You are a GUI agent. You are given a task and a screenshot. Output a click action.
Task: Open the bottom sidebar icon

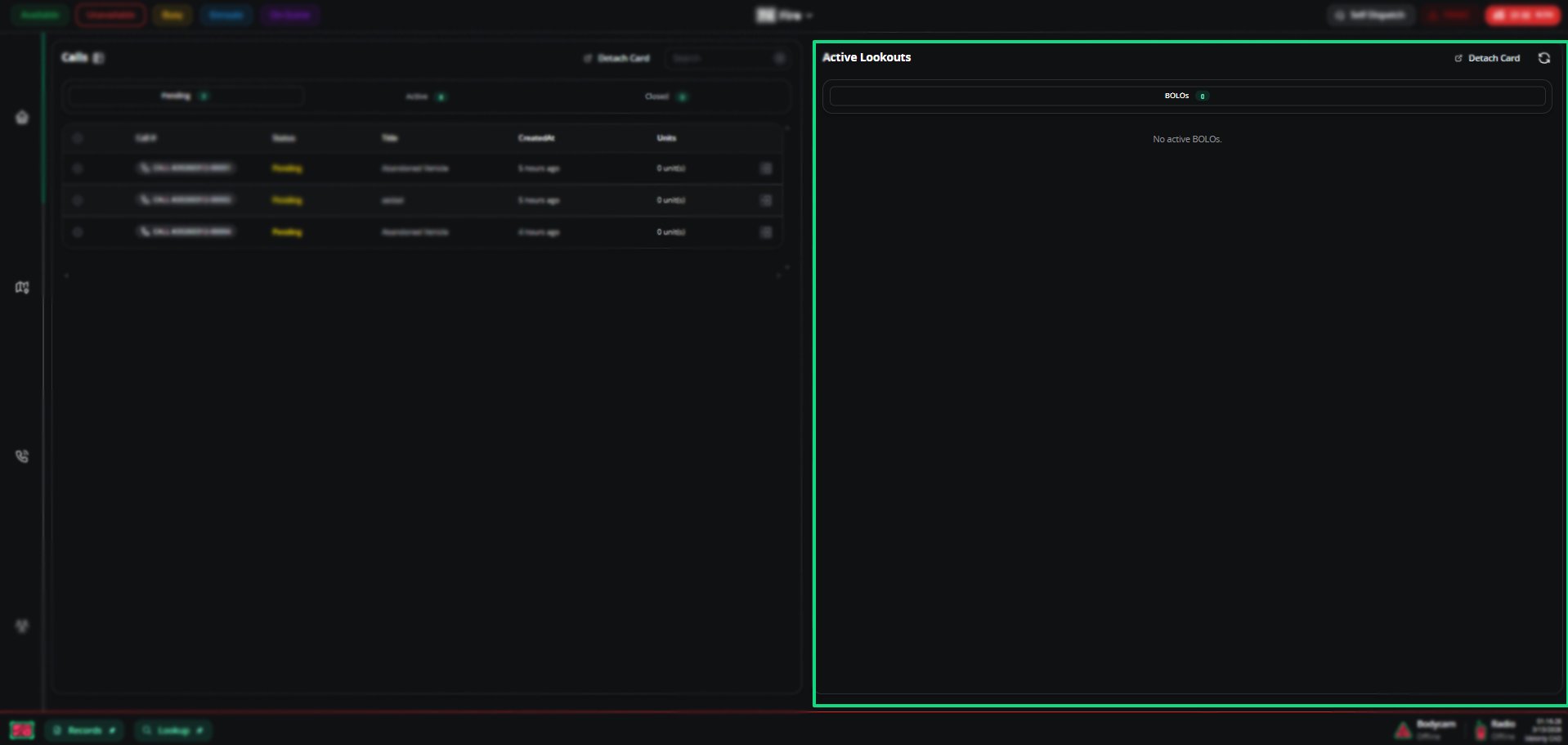(x=22, y=626)
